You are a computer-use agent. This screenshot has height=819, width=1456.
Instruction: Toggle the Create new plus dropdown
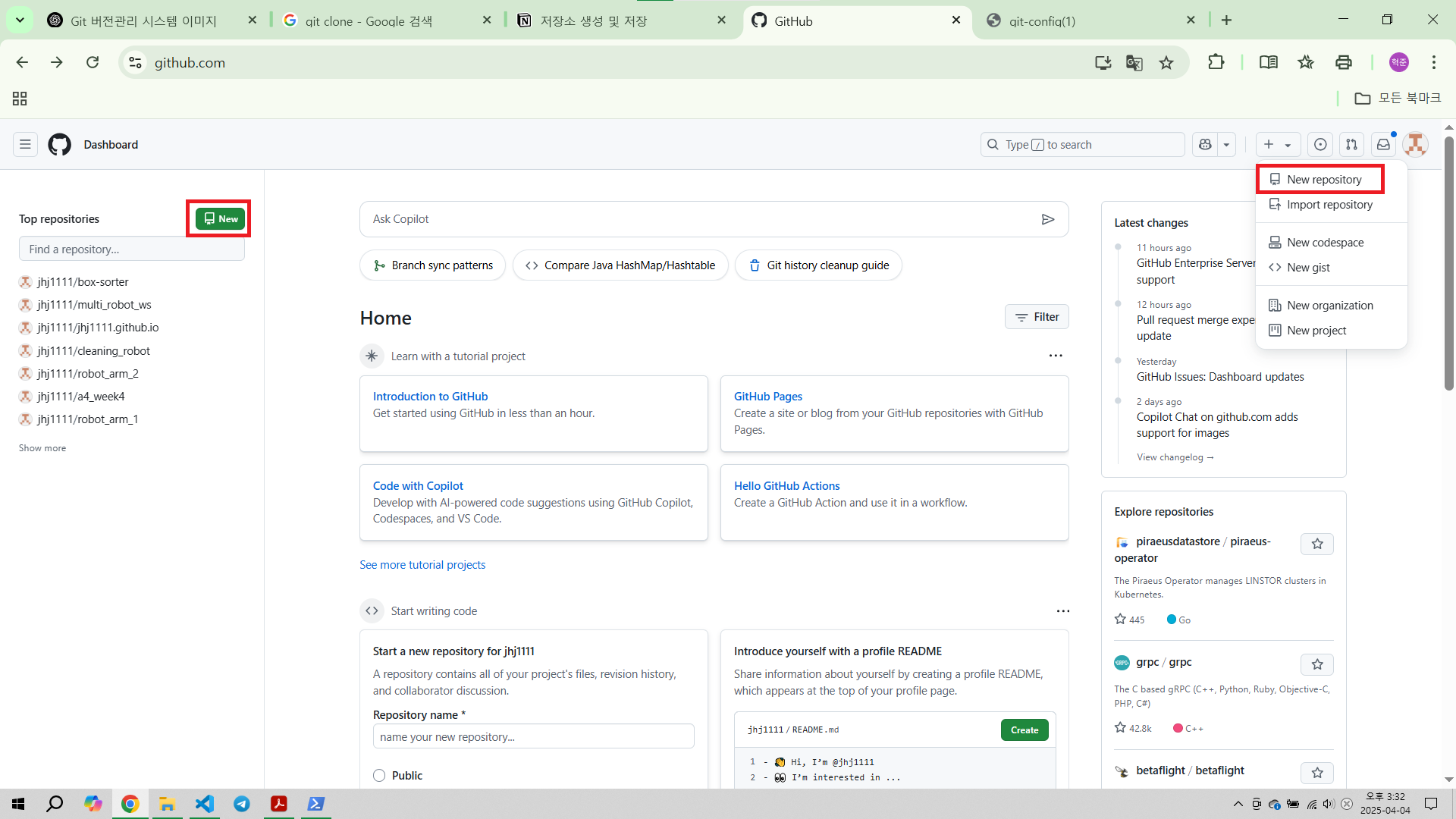click(x=1278, y=144)
